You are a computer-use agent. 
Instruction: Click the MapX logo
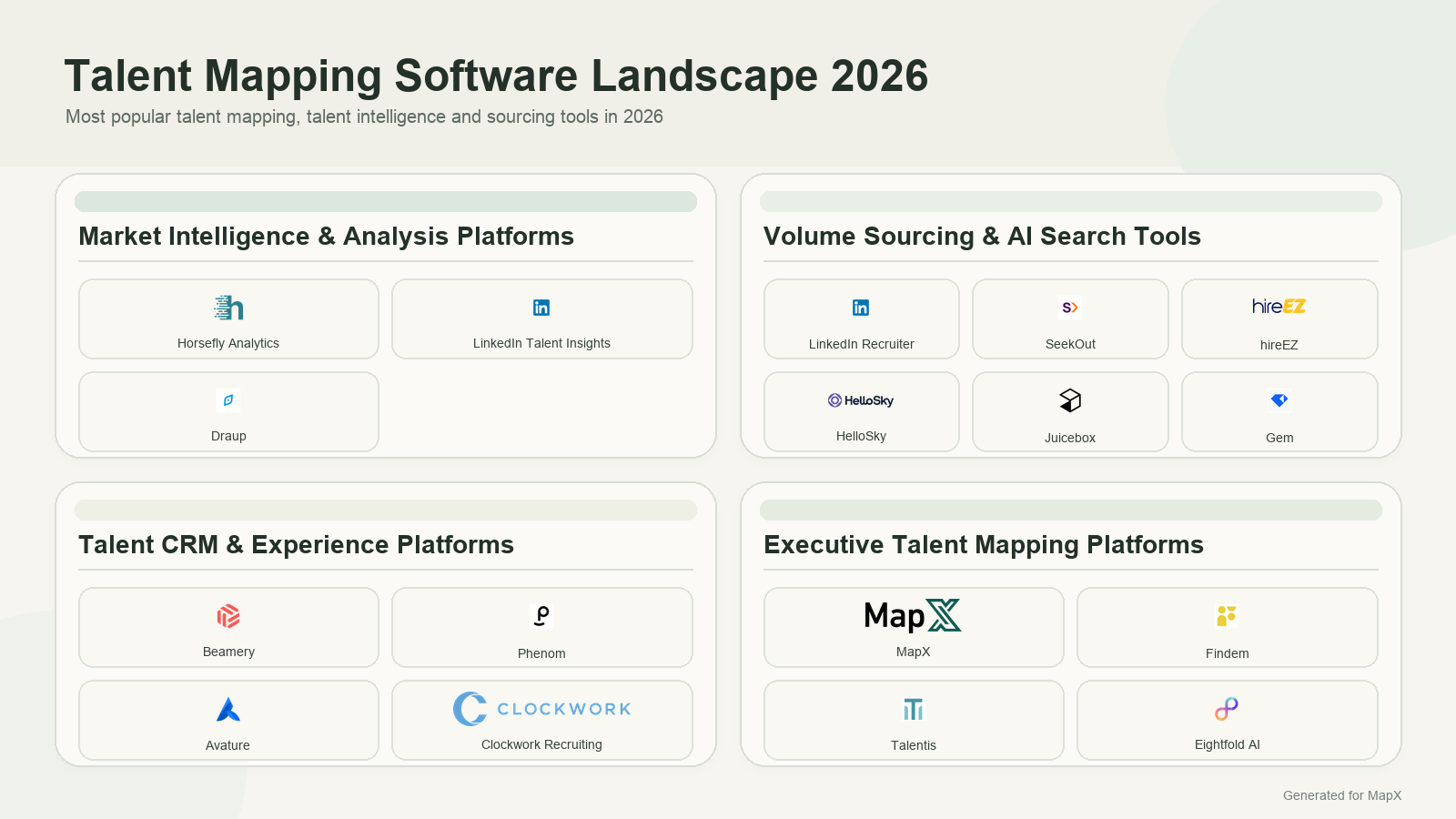pyautogui.click(x=913, y=616)
